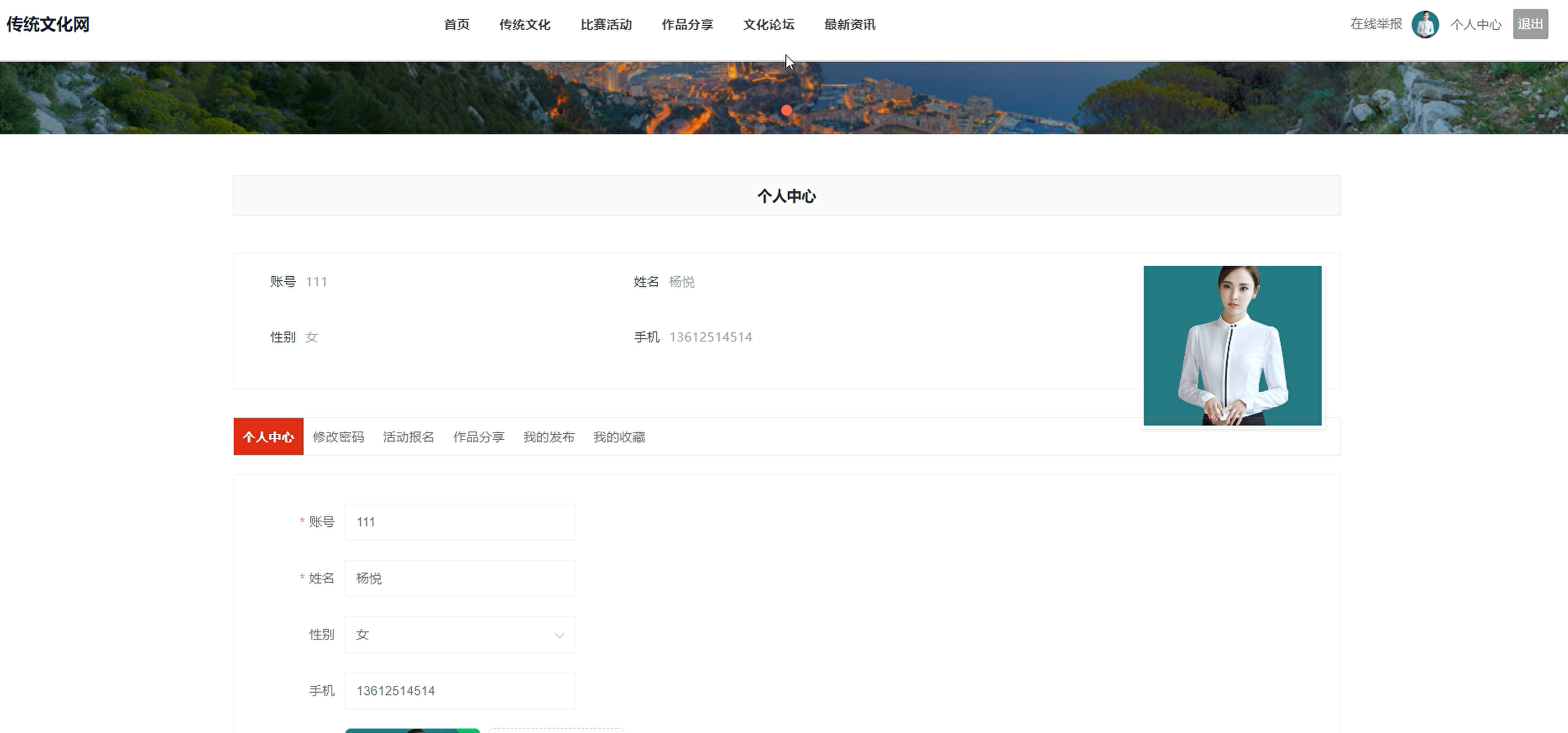Open 个人中心 link in the header
This screenshot has height=733, width=1568.
pos(1476,24)
